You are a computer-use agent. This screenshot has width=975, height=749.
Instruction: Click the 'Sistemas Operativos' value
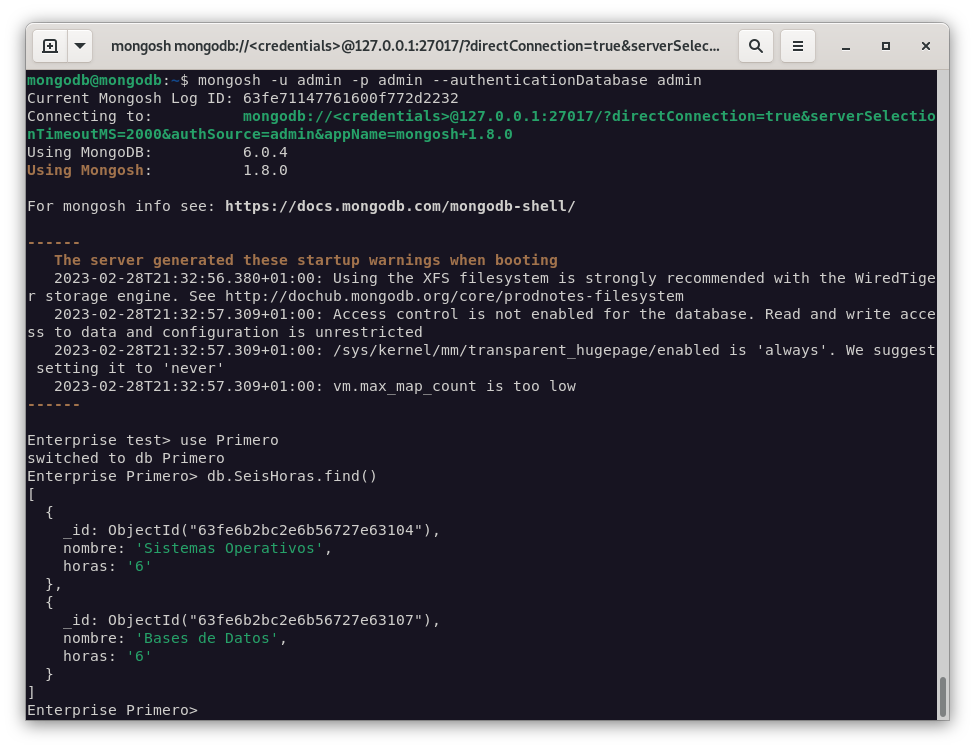(x=229, y=548)
